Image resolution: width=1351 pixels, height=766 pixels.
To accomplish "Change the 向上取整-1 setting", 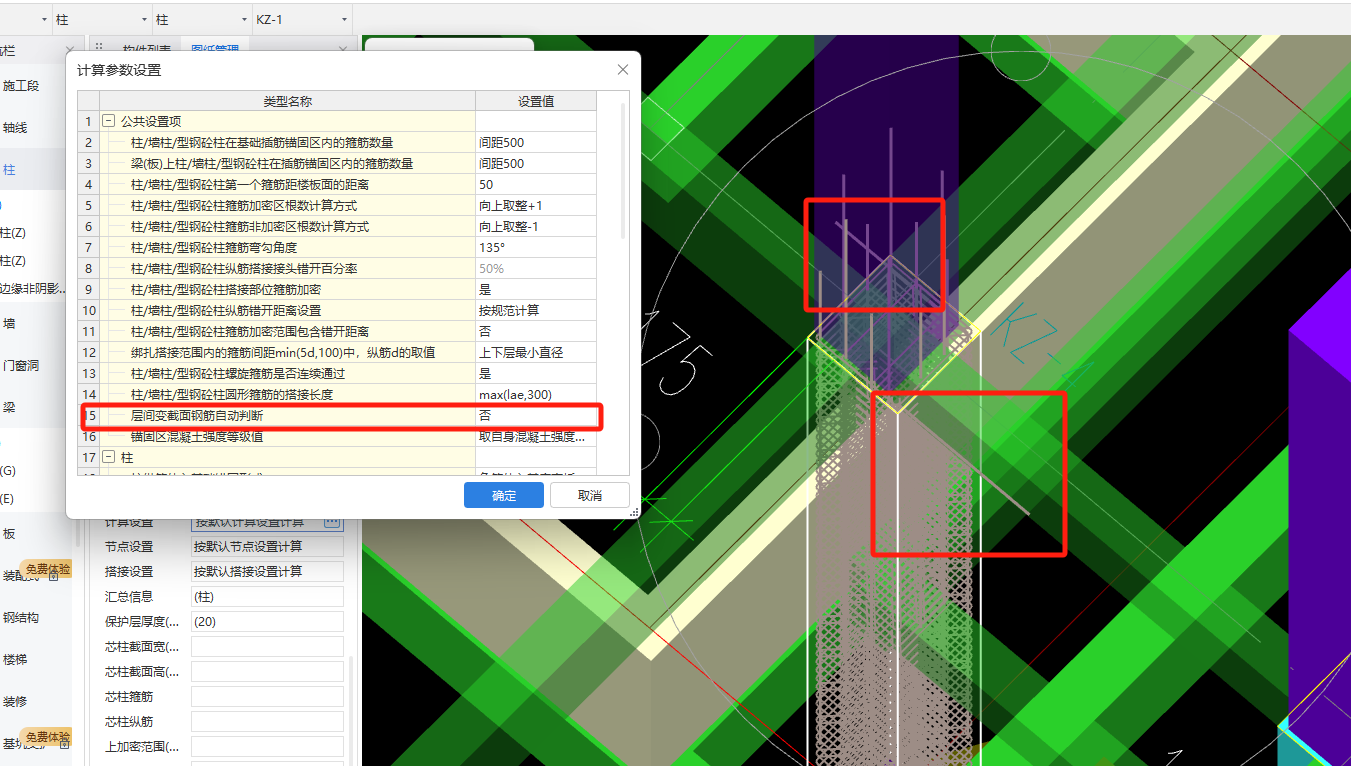I will [x=536, y=227].
